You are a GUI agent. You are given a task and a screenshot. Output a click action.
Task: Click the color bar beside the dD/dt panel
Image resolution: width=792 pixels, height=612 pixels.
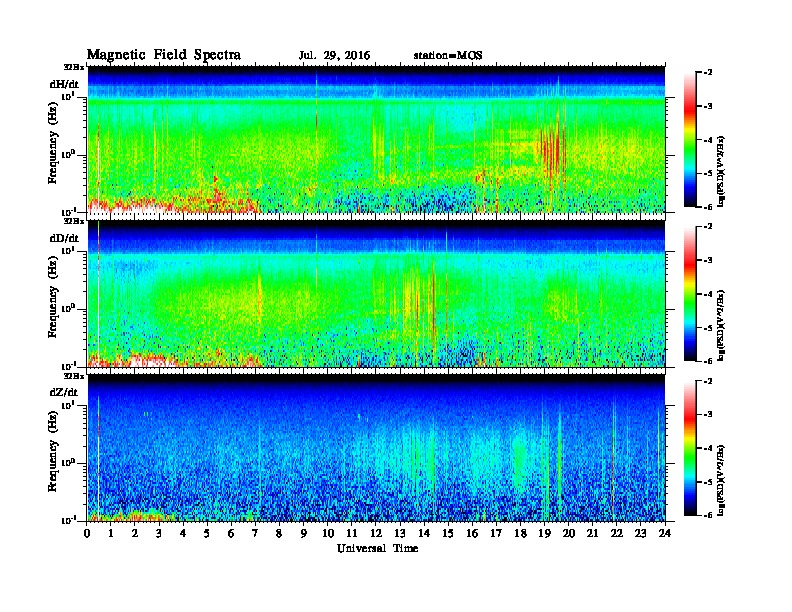point(689,294)
